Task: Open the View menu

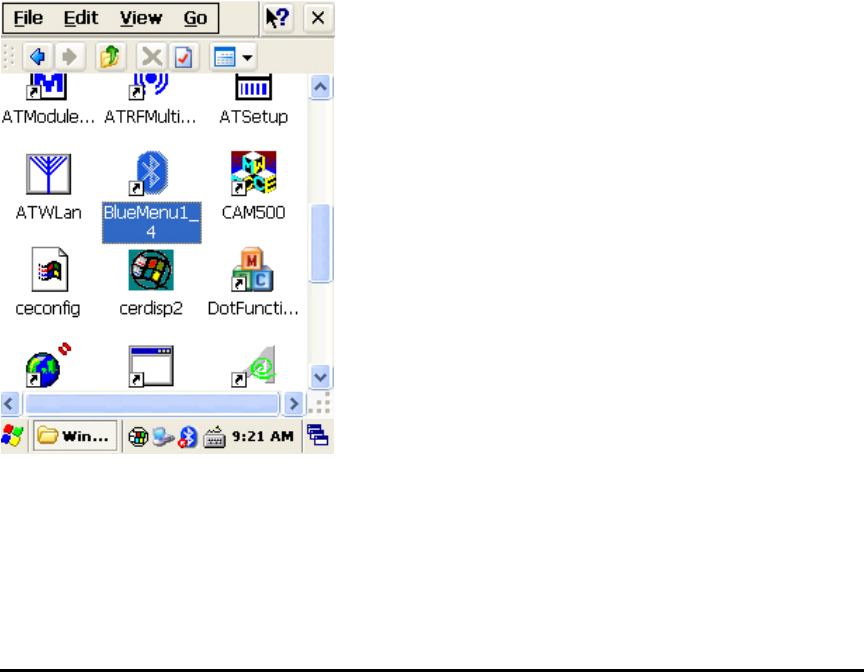Action: (141, 18)
